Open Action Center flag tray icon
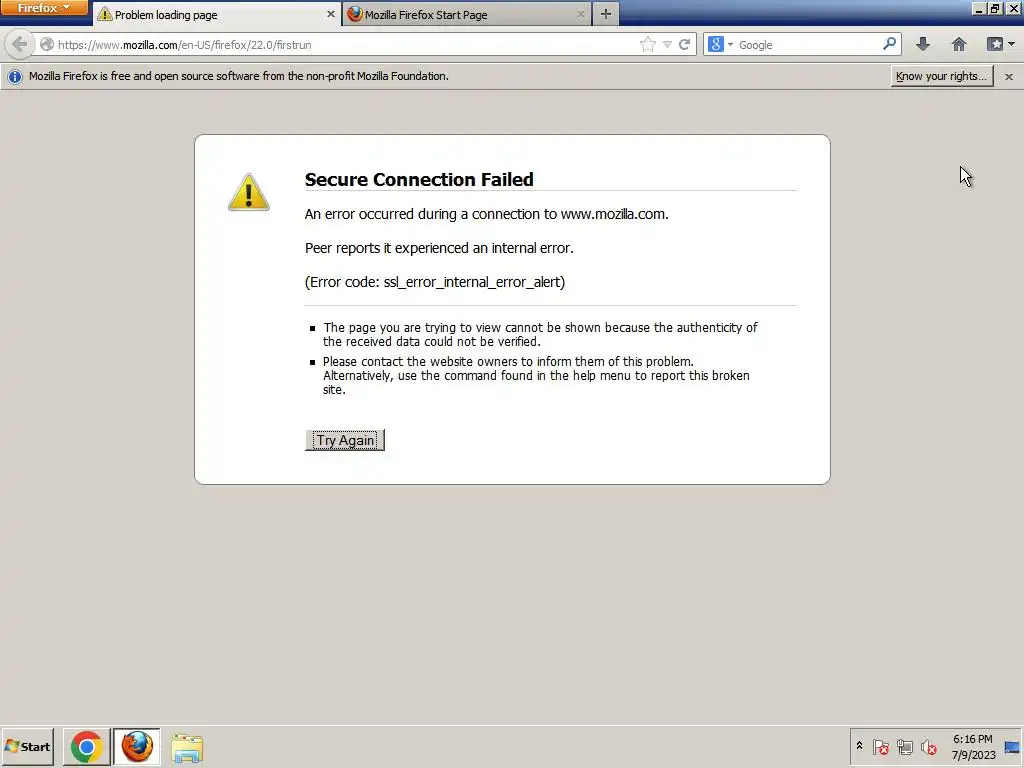The height and width of the screenshot is (768, 1024). (x=880, y=746)
